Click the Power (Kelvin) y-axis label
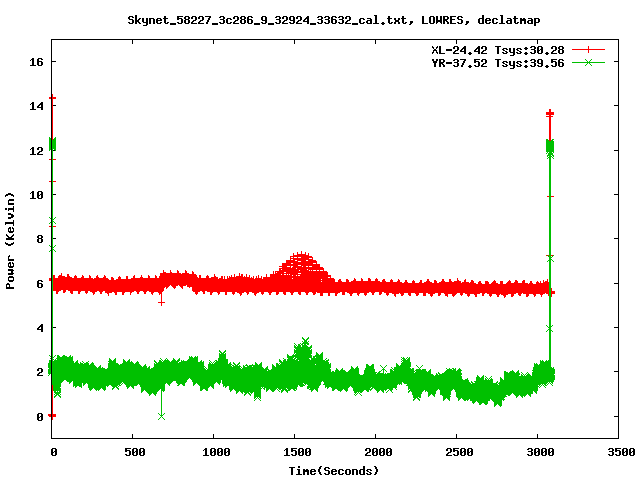 tap(10, 241)
